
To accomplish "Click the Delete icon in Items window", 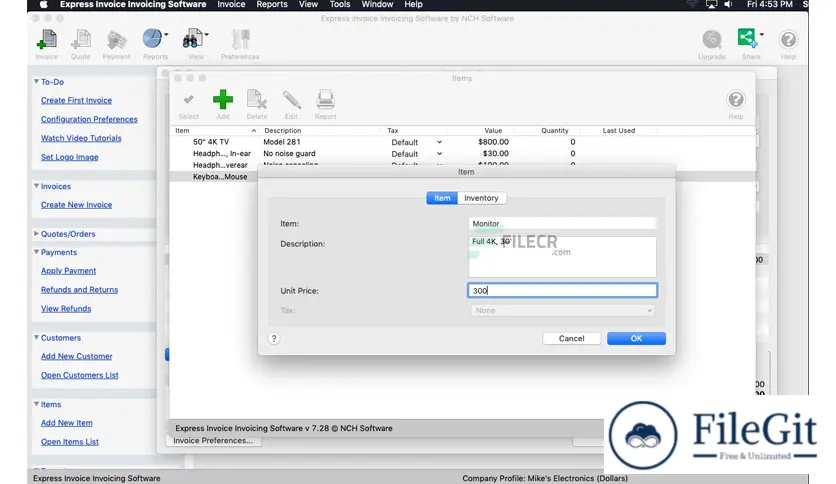I will (256, 100).
